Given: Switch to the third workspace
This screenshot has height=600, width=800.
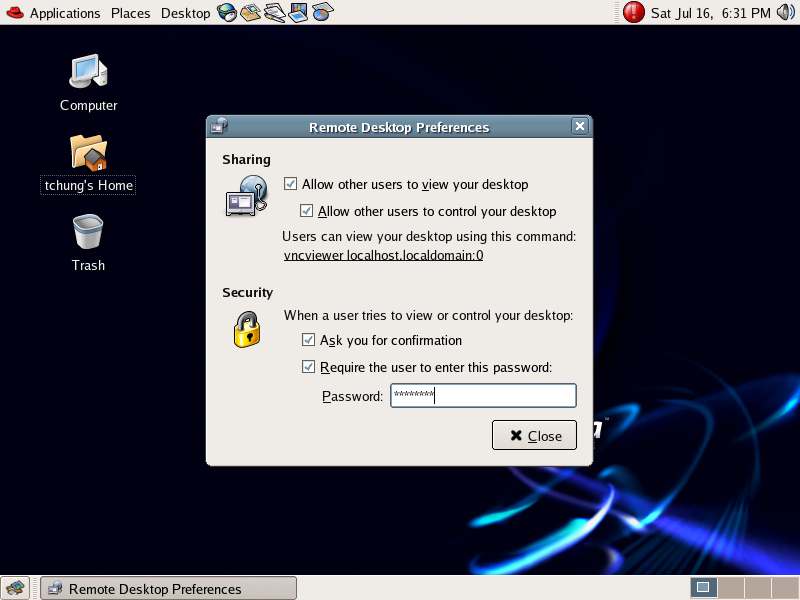Looking at the screenshot, I should [x=758, y=588].
